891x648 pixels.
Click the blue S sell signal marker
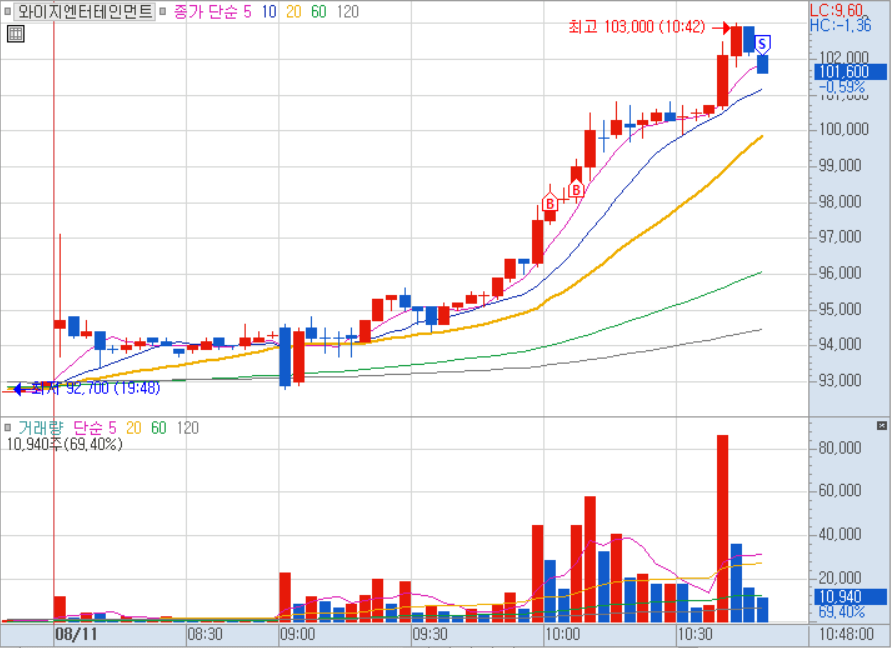click(762, 43)
